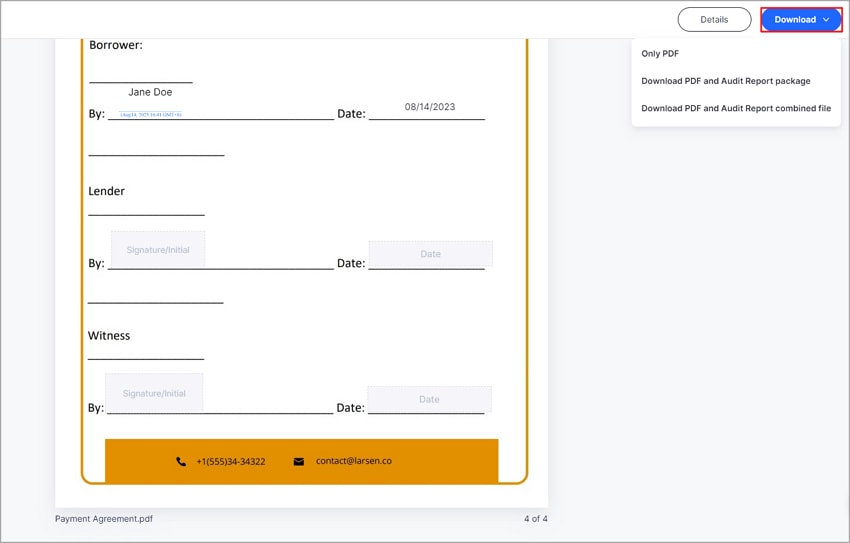The image size is (850, 543).
Task: Click the Lender Date field
Action: [430, 254]
